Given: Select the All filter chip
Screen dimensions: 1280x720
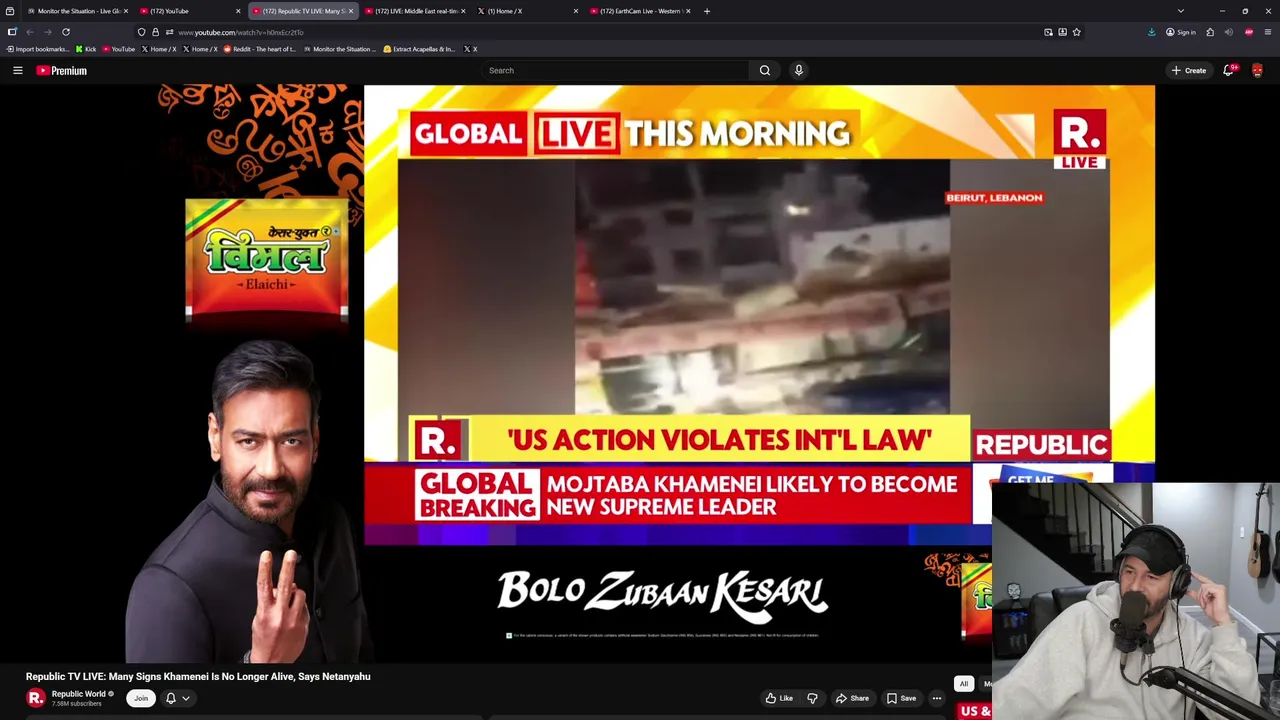Looking at the screenshot, I should click(x=963, y=684).
